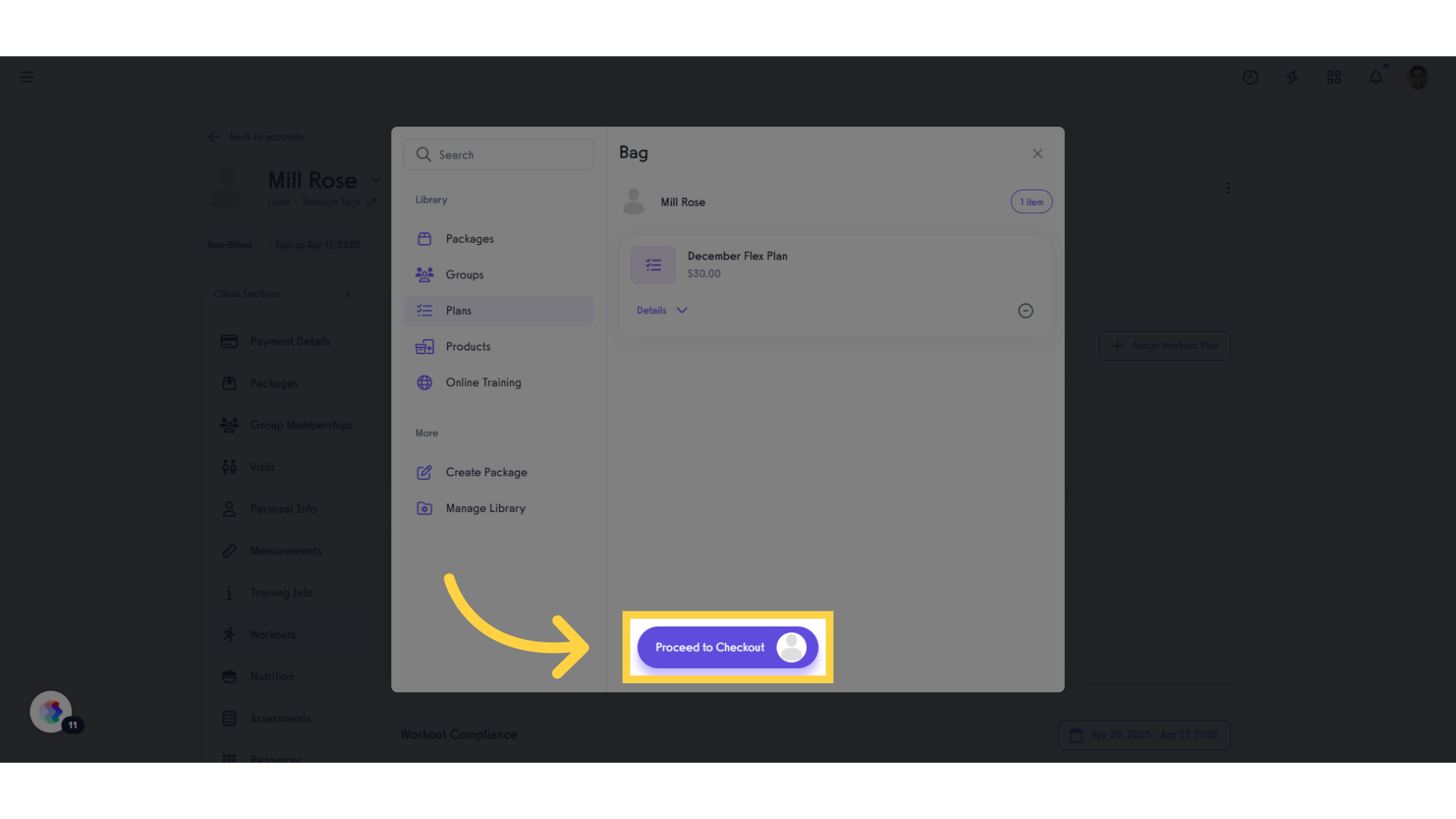The image size is (1456, 819).
Task: Click the Manage Library folder icon
Action: click(x=425, y=508)
